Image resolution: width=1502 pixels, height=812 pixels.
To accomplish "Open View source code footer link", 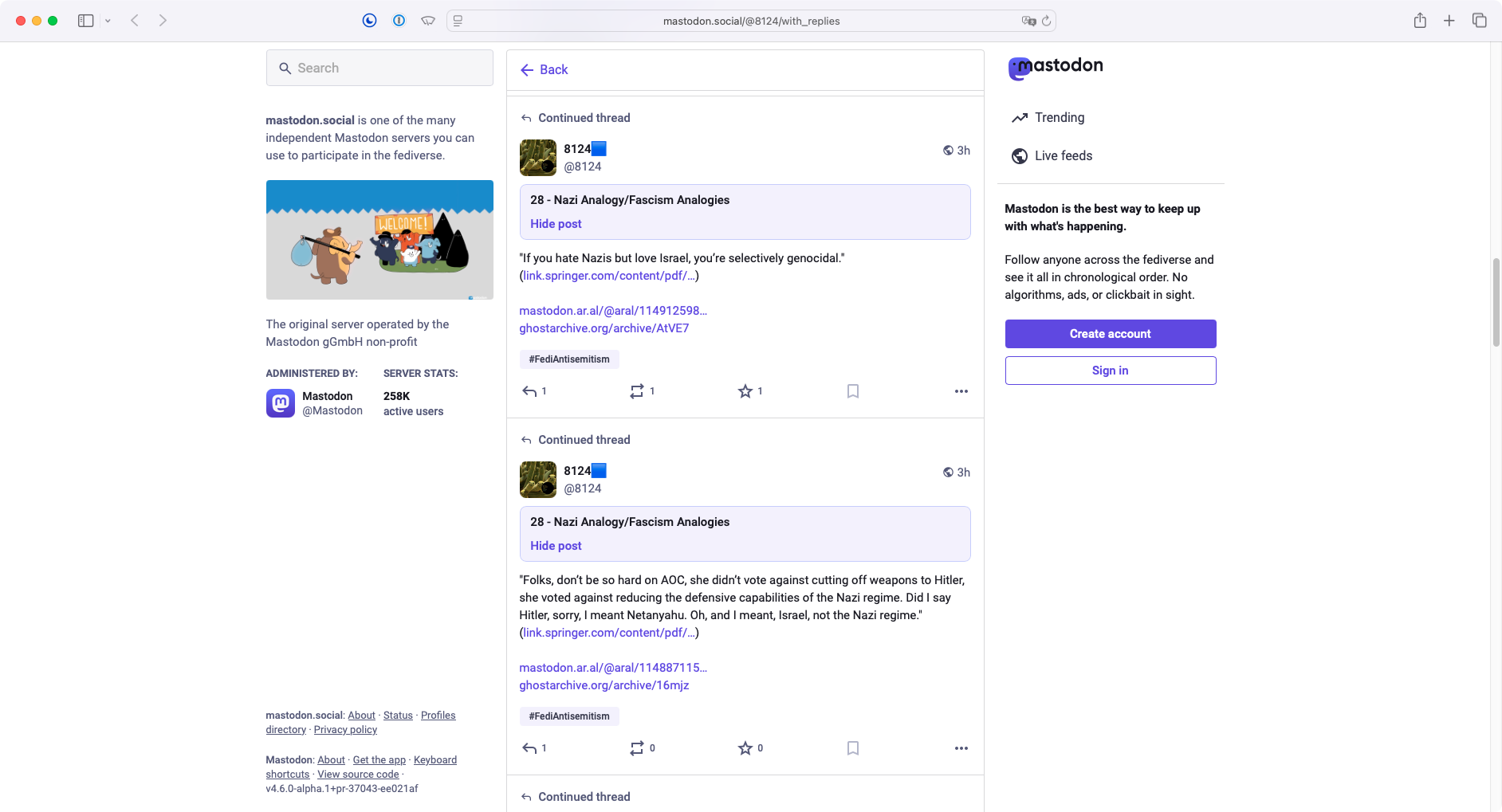I will click(358, 775).
